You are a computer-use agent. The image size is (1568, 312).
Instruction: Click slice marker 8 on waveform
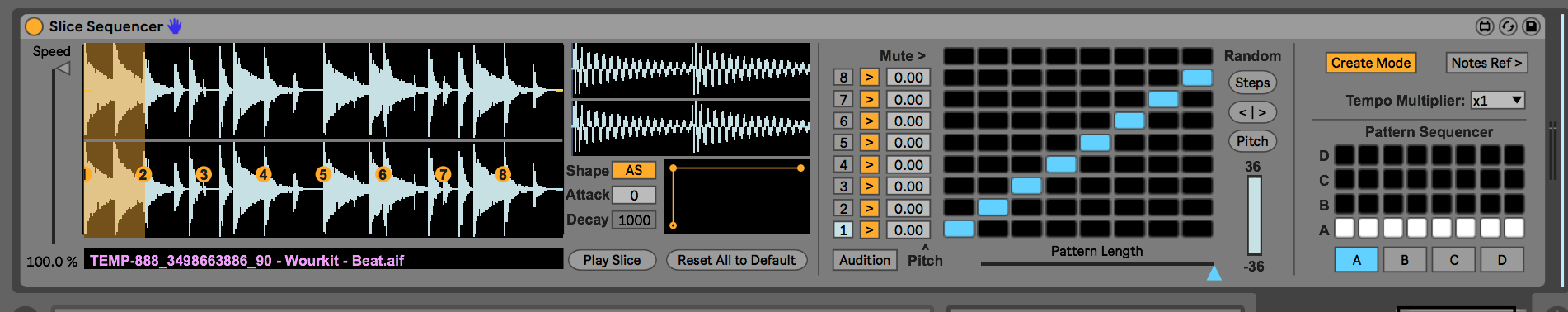(x=502, y=174)
